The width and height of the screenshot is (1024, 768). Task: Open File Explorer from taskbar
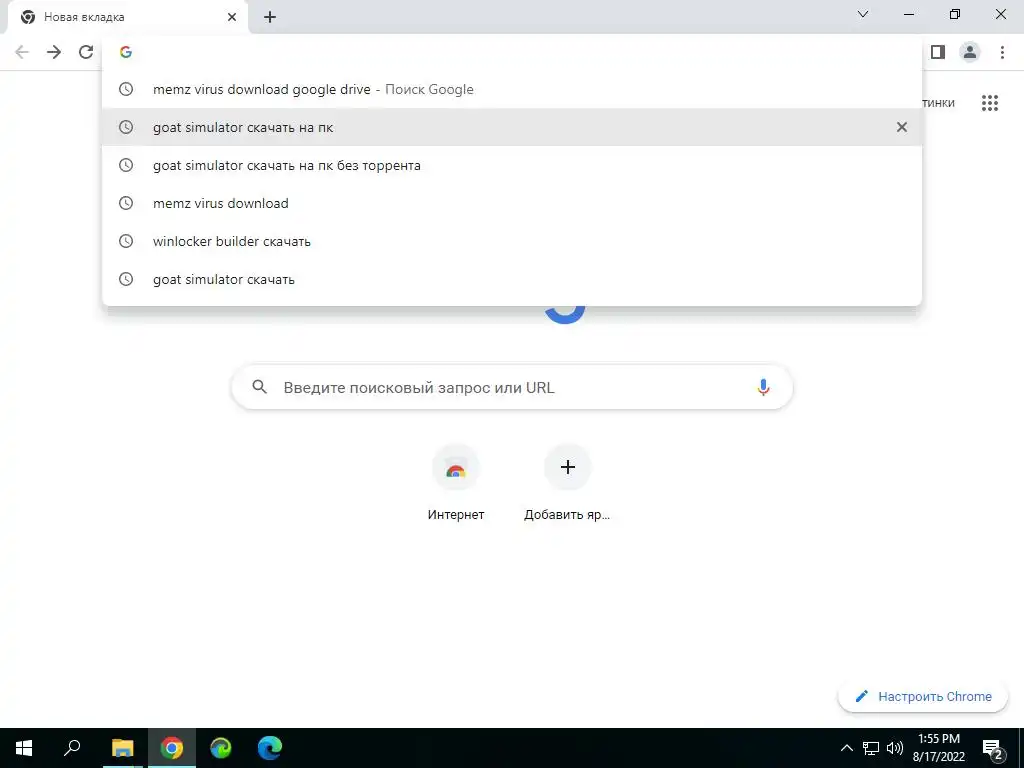click(122, 748)
